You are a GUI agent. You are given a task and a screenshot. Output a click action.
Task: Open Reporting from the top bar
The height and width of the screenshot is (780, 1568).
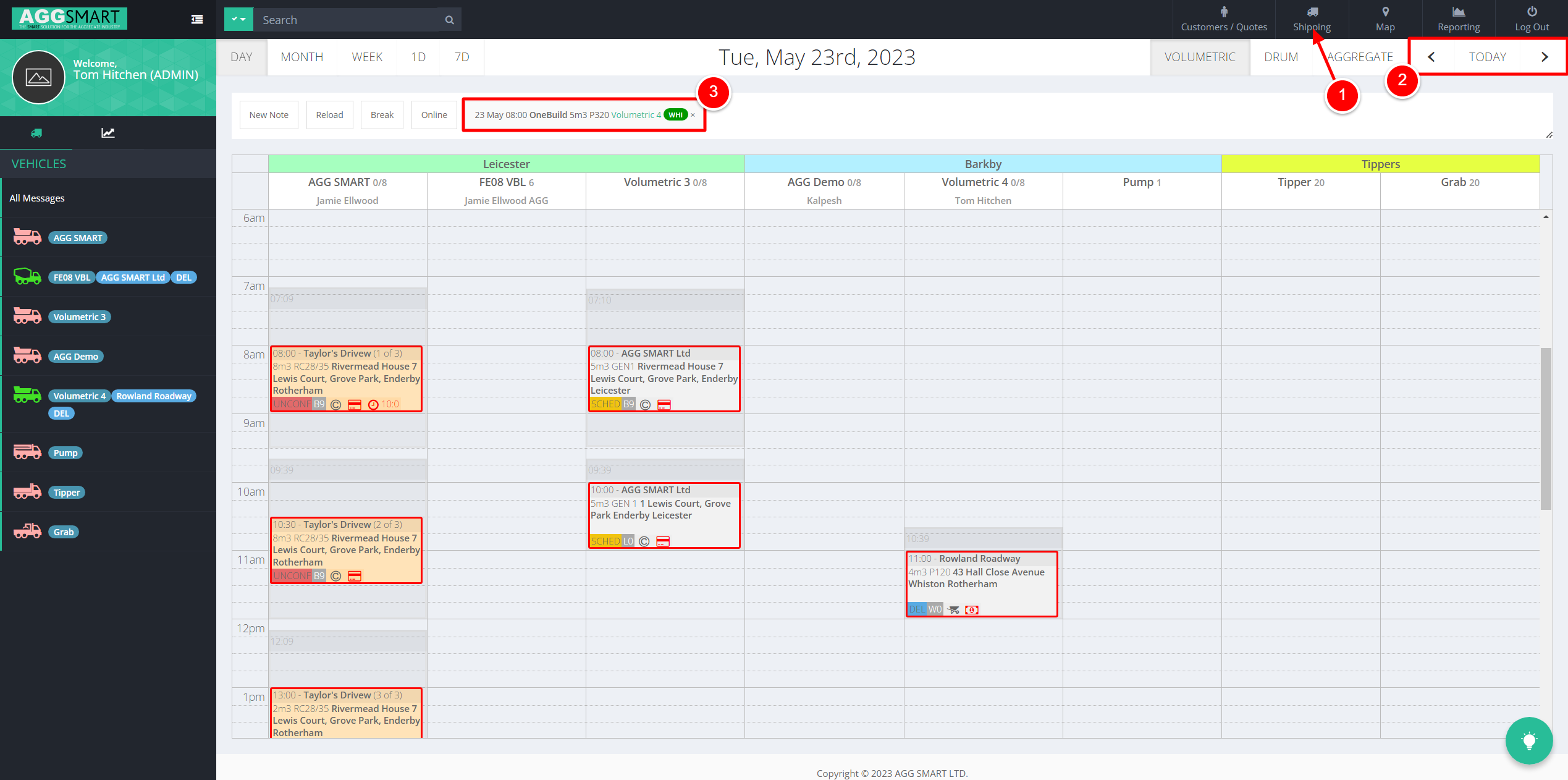tap(1458, 19)
